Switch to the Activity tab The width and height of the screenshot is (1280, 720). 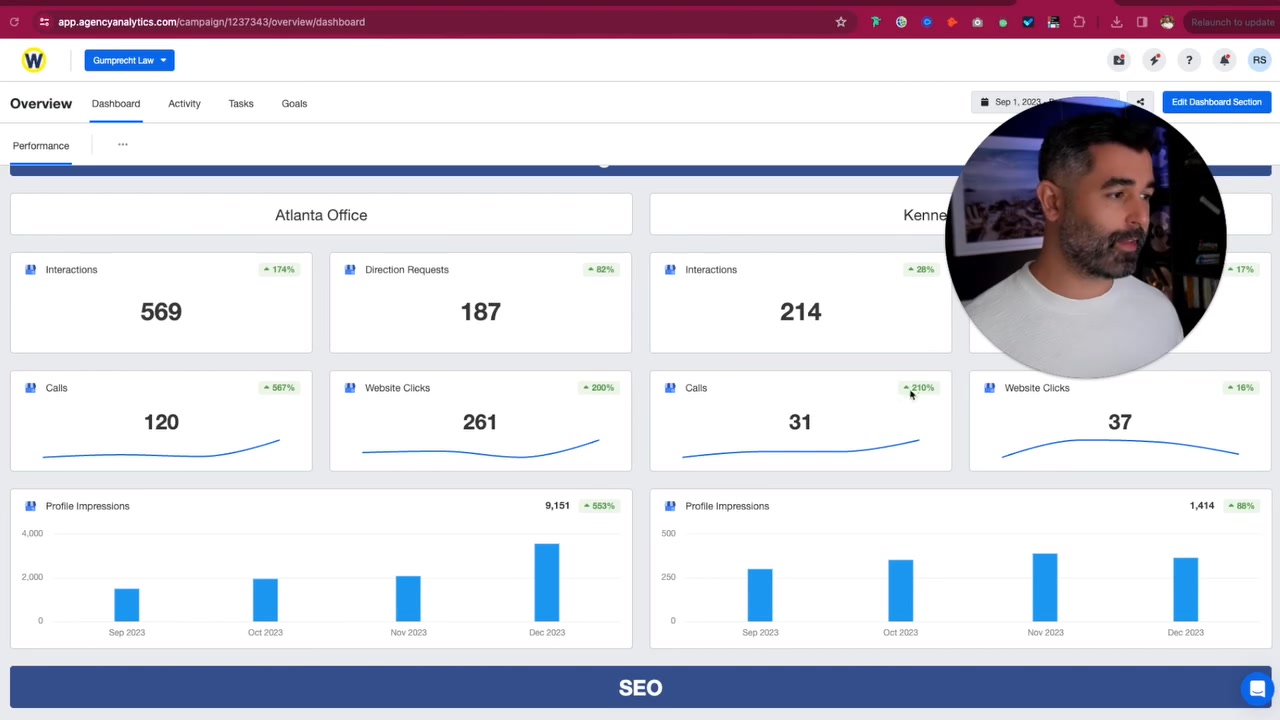184,103
